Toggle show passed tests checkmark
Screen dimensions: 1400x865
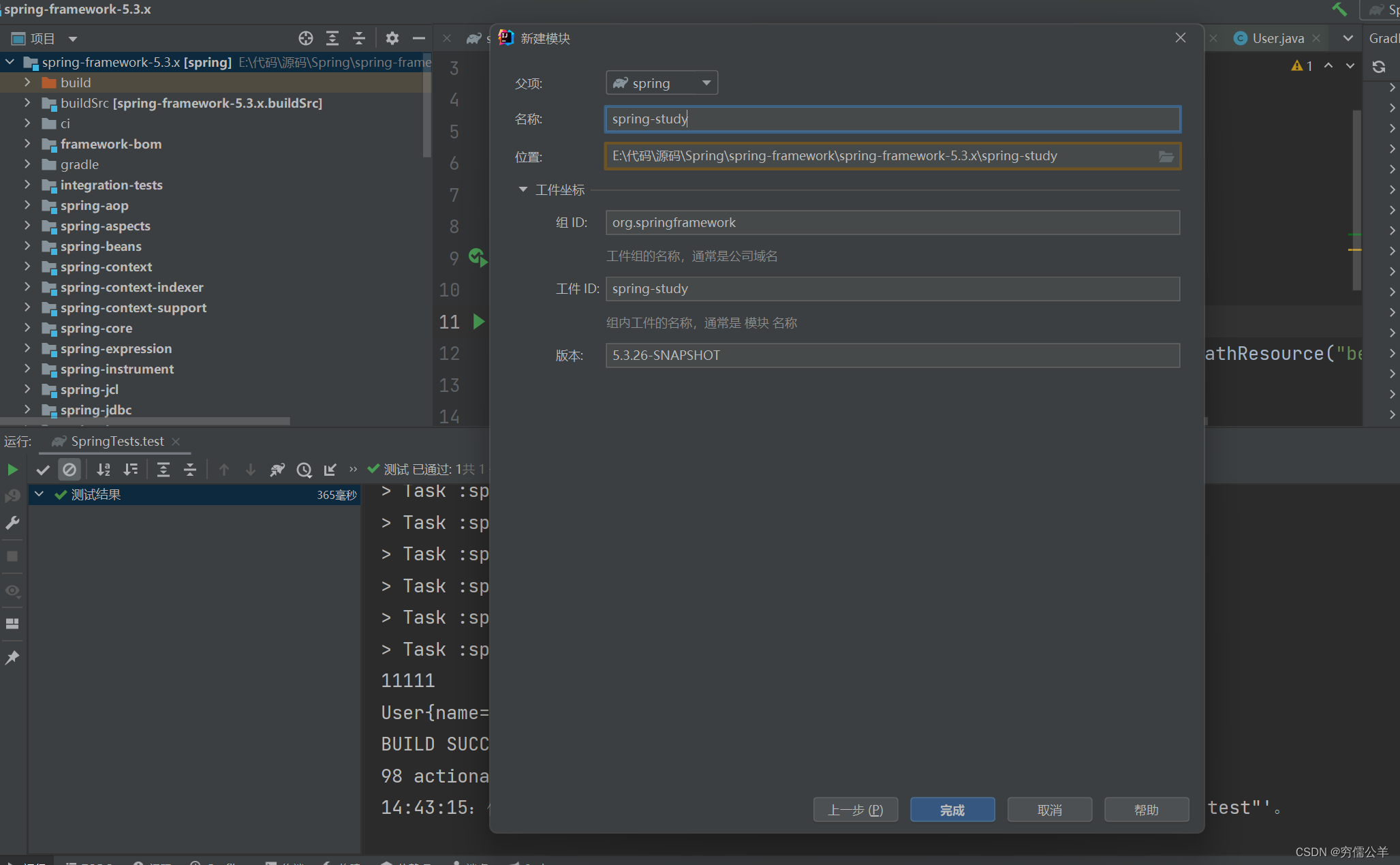43,470
